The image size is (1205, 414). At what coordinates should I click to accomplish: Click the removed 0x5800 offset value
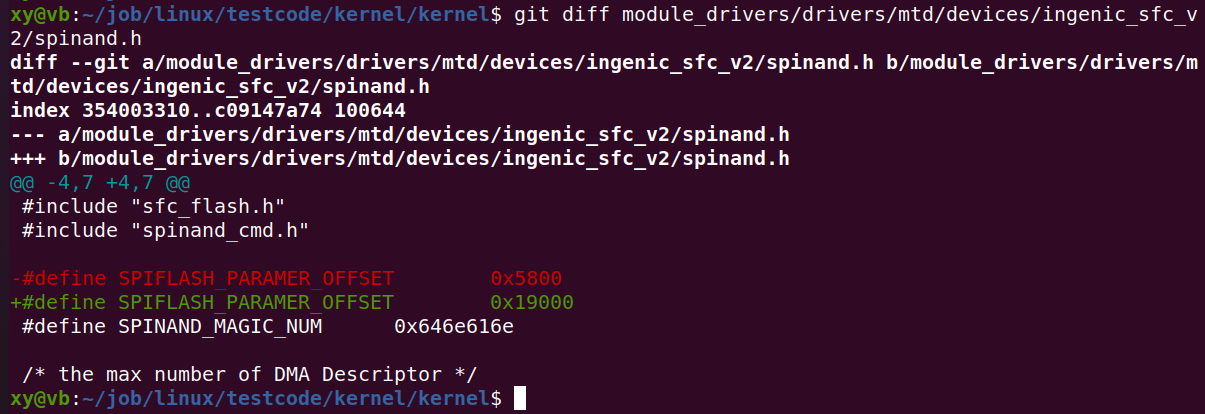click(526, 278)
